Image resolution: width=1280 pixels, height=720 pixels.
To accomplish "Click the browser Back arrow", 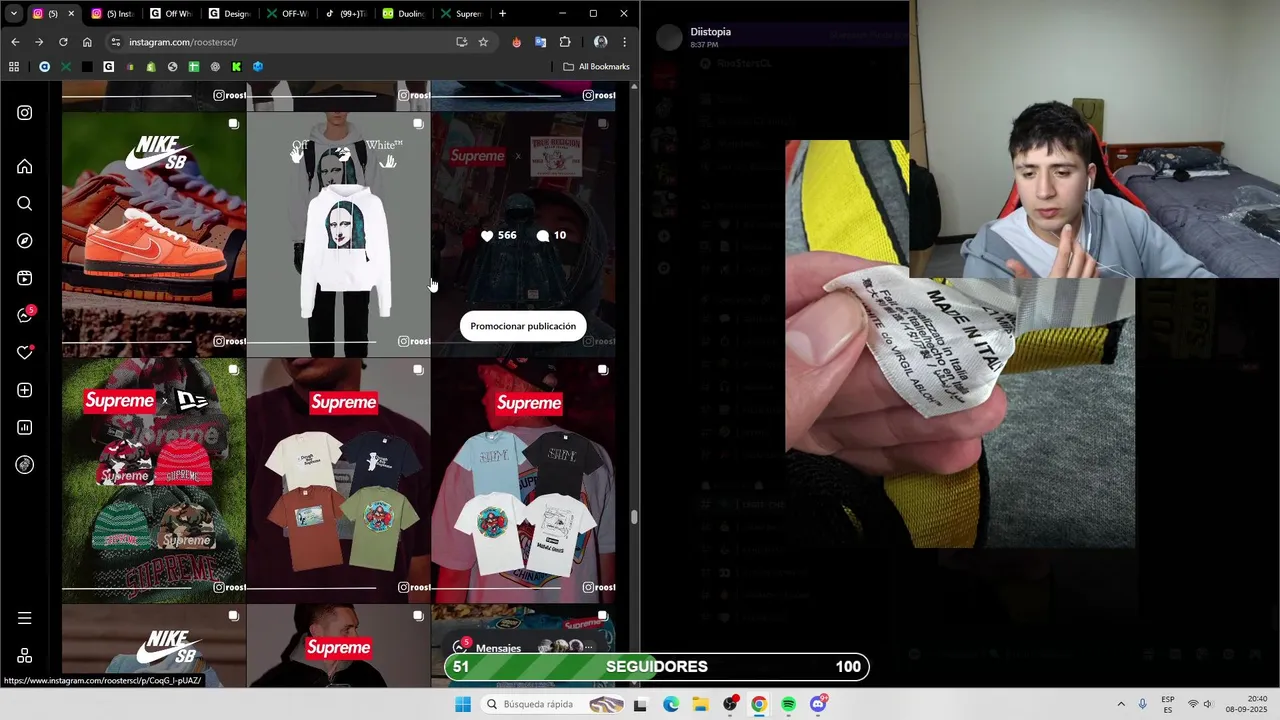I will point(15,42).
